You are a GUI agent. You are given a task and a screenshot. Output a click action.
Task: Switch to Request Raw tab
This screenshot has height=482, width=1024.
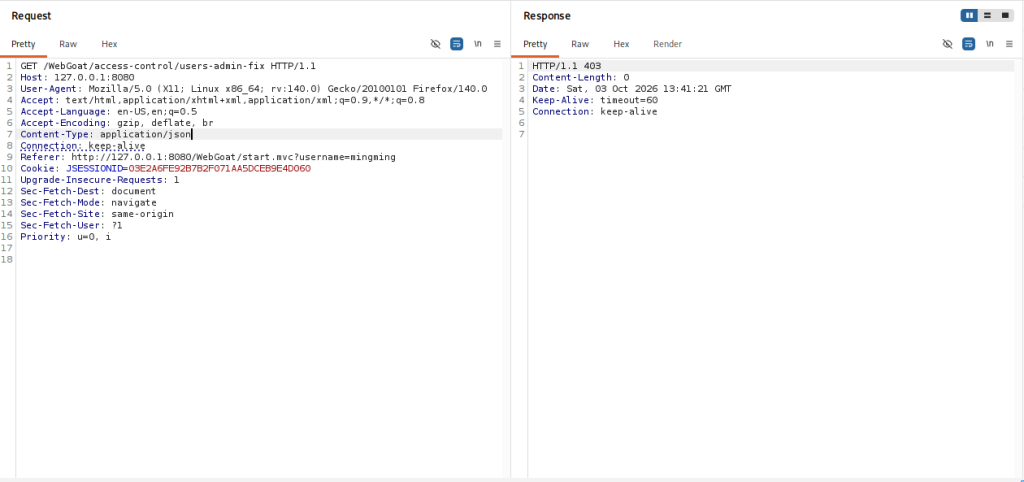click(68, 44)
